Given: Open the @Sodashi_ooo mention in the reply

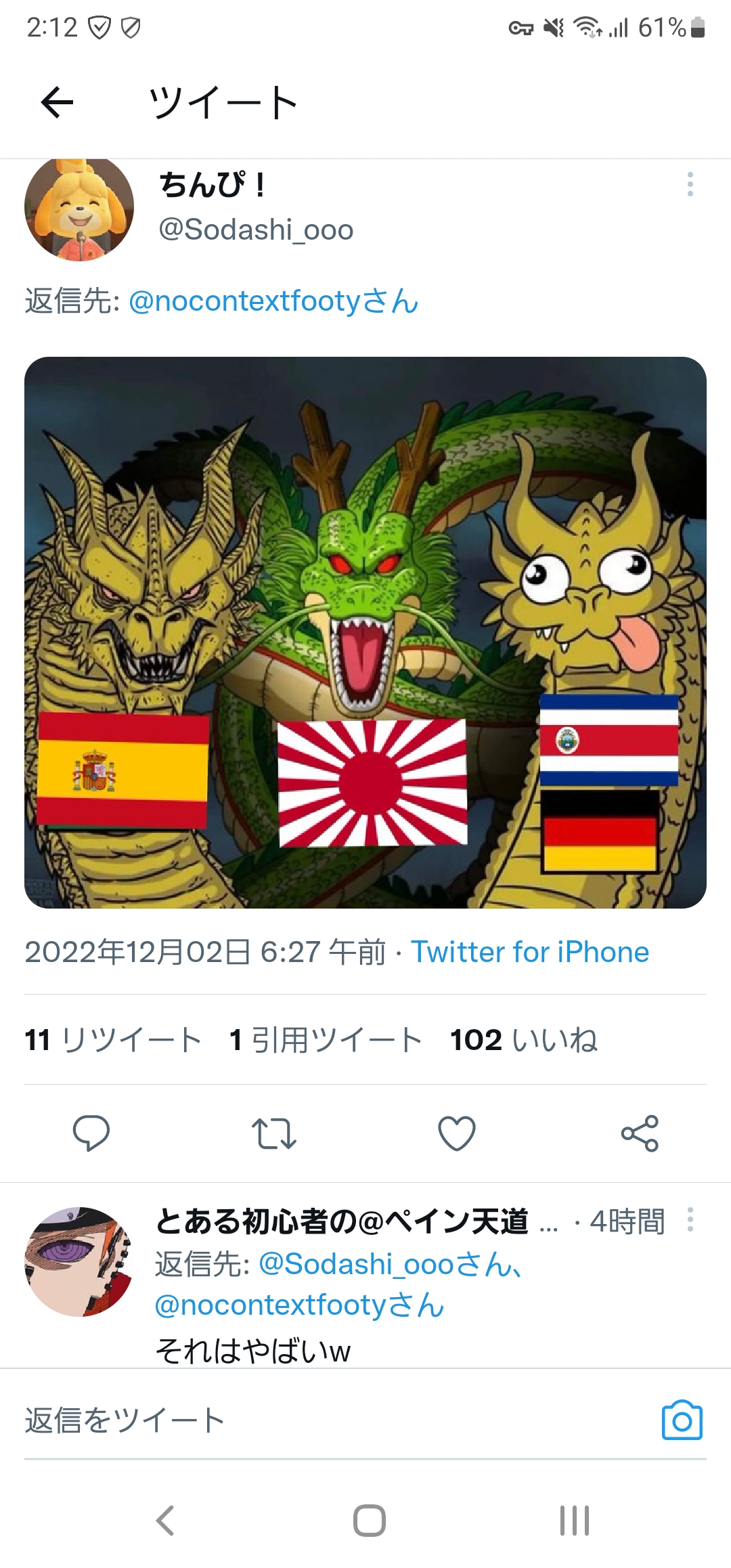Looking at the screenshot, I should click(391, 1264).
